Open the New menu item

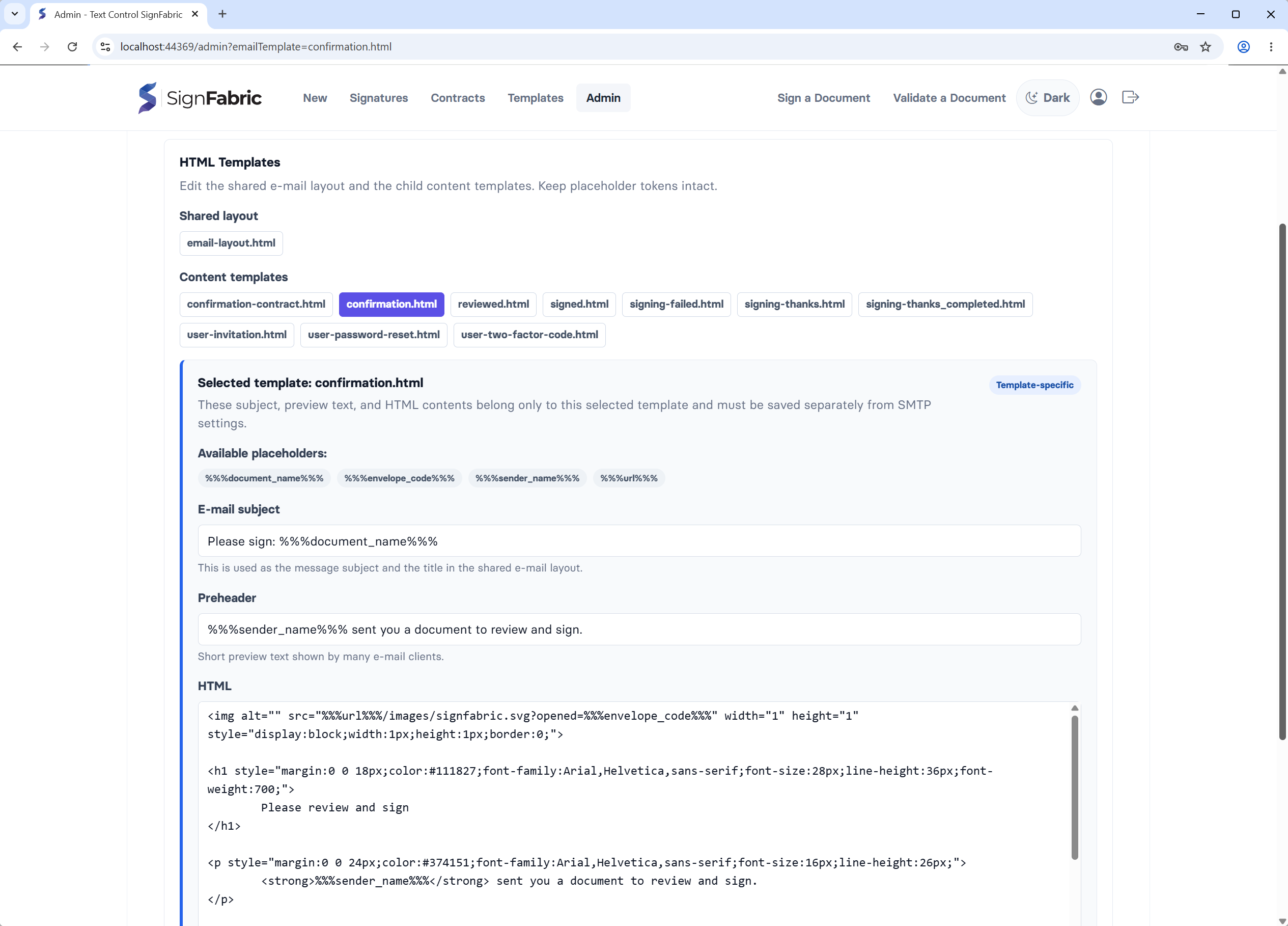pos(315,98)
